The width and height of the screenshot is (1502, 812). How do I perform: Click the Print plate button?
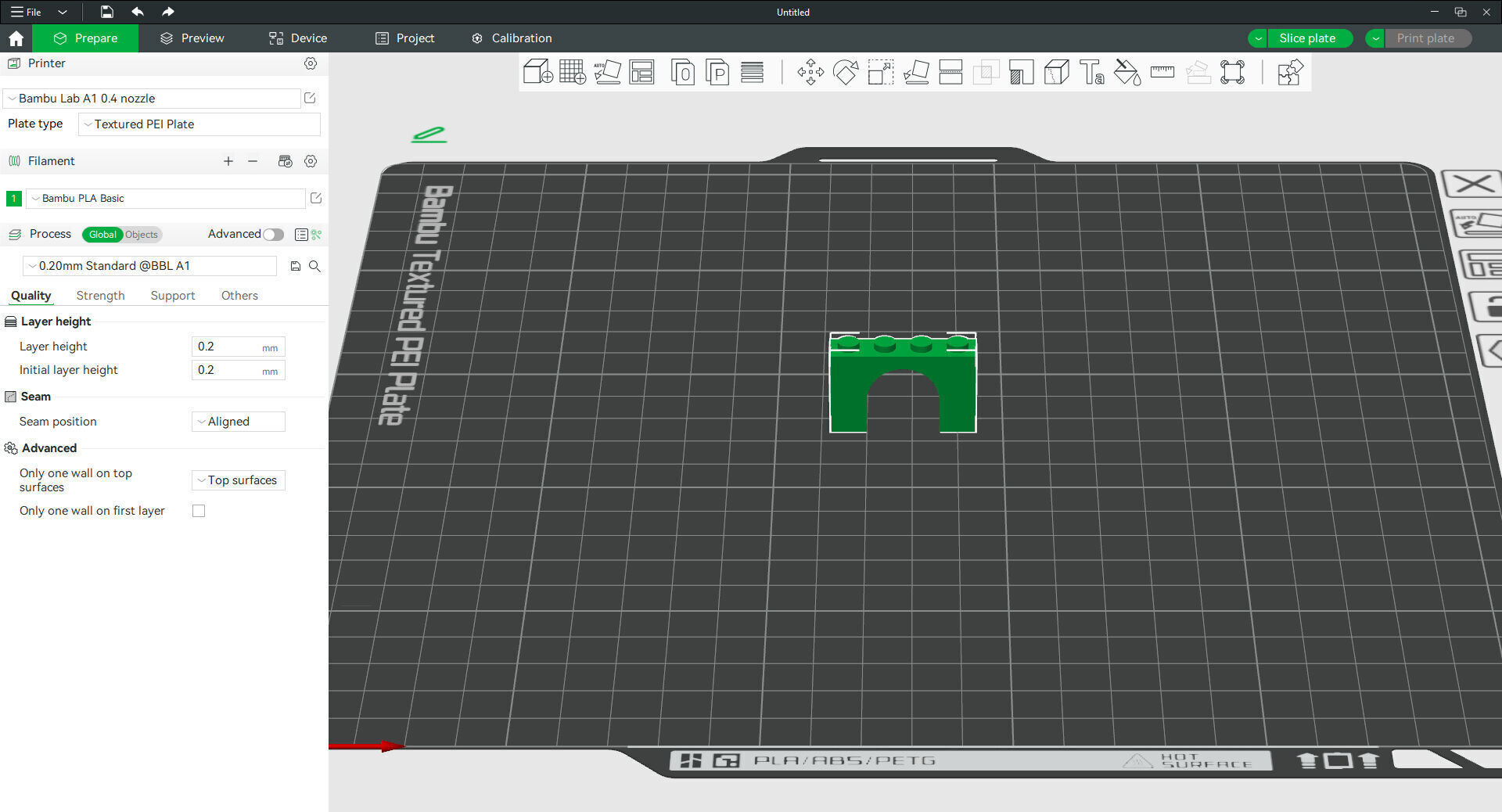pos(1428,38)
